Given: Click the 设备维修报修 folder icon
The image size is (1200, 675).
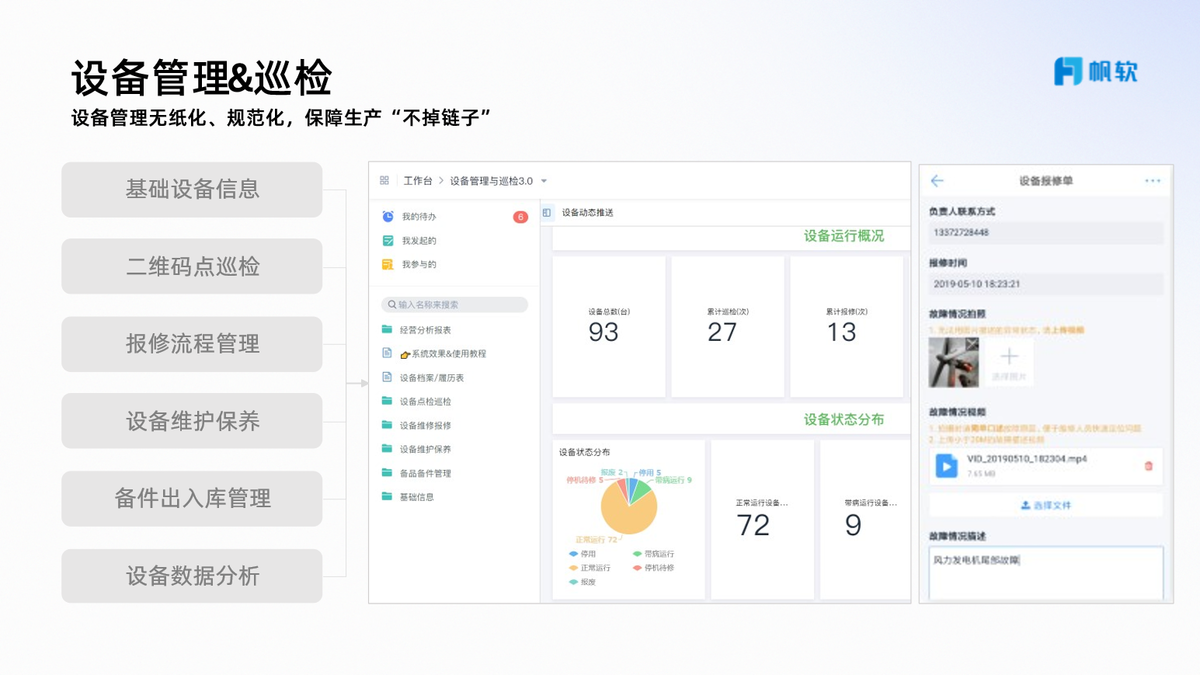Looking at the screenshot, I should pyautogui.click(x=387, y=425).
